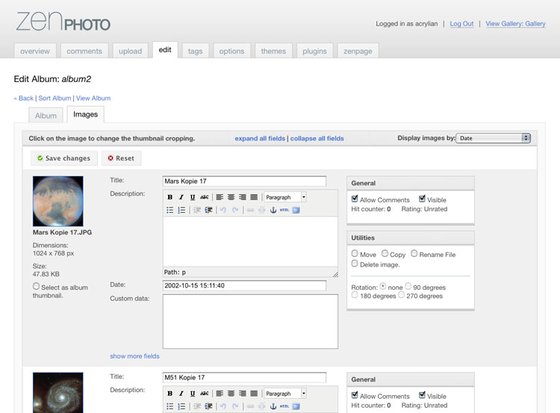Open the Paragraph format dropdown for Mars Kopie
560x413 pixels.
click(285, 197)
